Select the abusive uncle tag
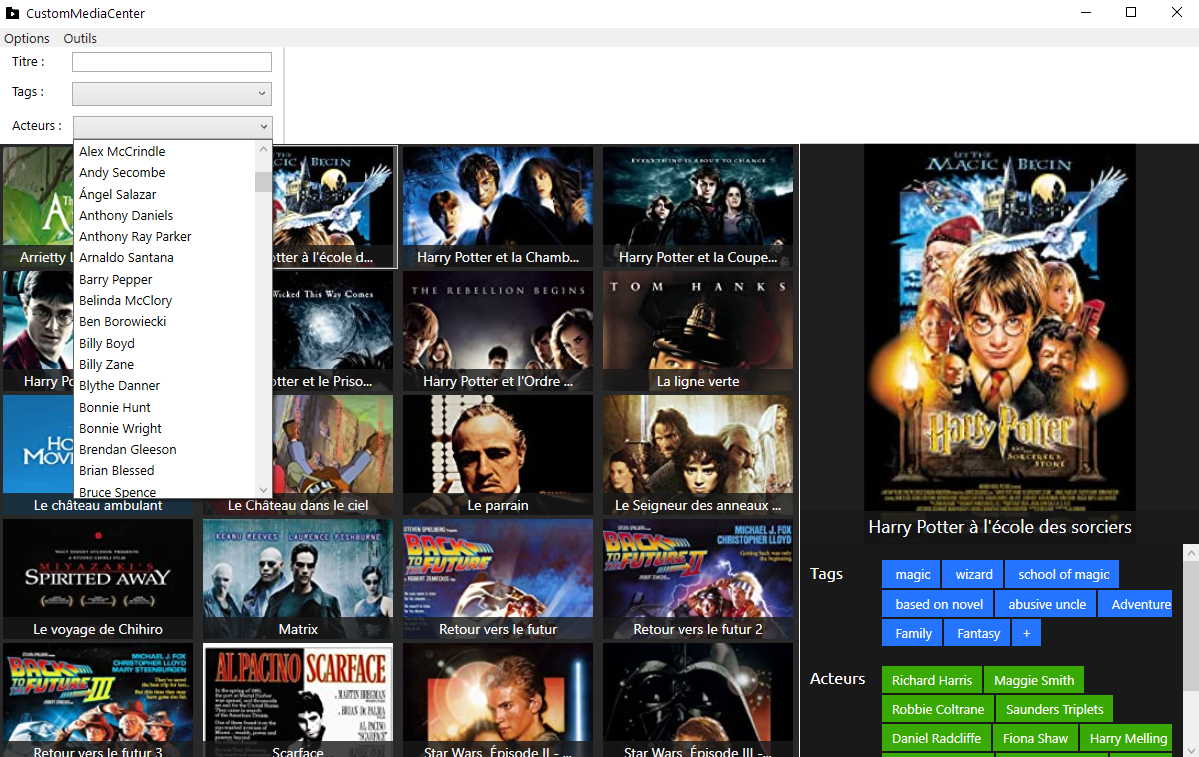 click(x=1047, y=604)
